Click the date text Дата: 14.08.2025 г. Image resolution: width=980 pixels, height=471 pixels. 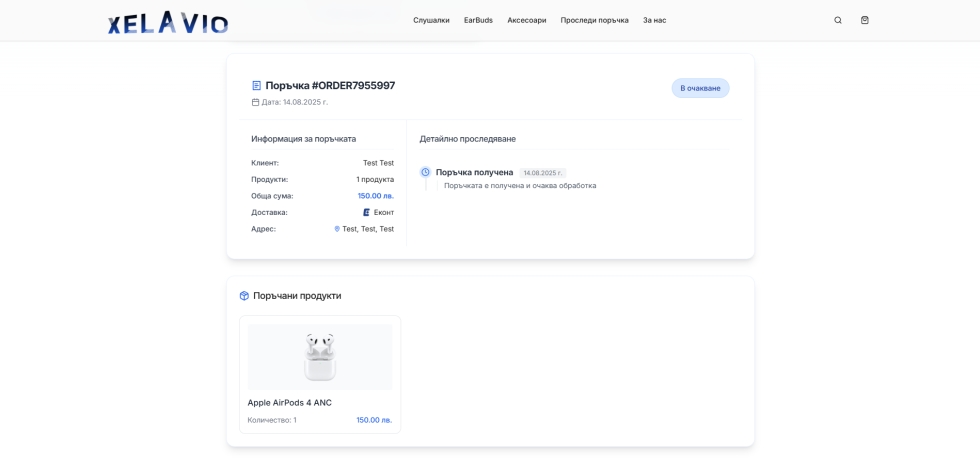pos(294,102)
